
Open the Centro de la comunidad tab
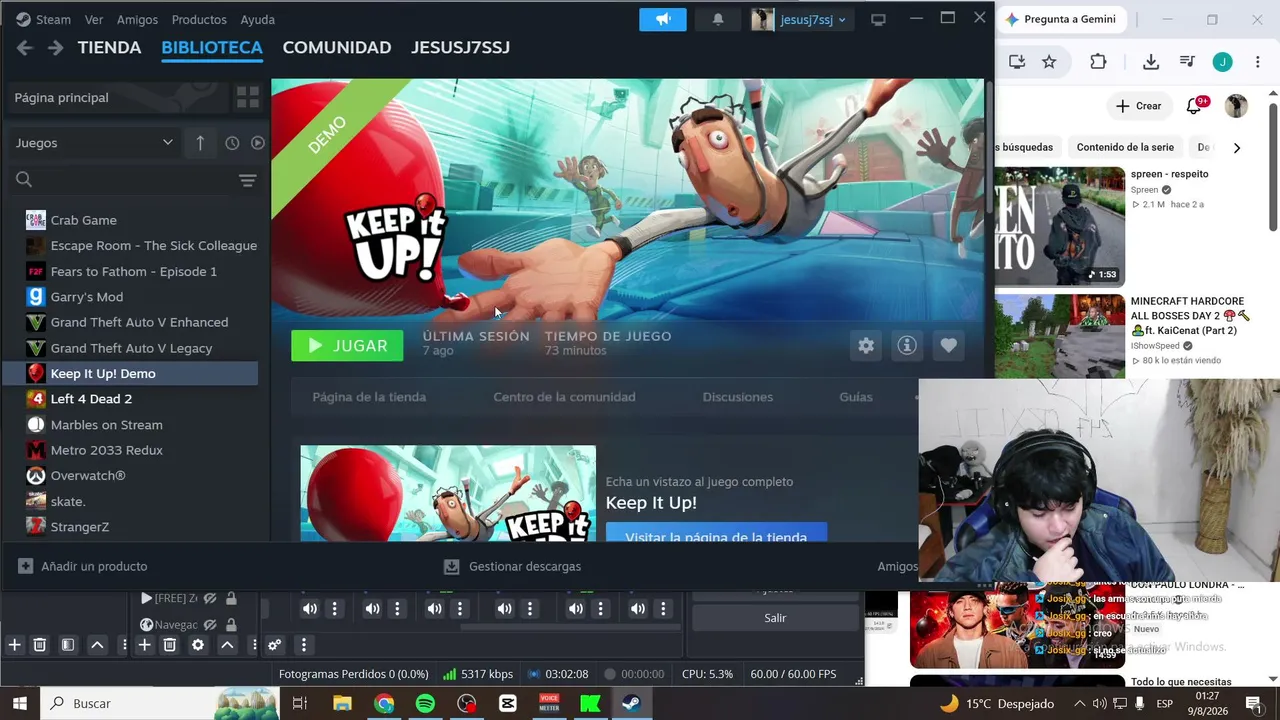(x=564, y=397)
